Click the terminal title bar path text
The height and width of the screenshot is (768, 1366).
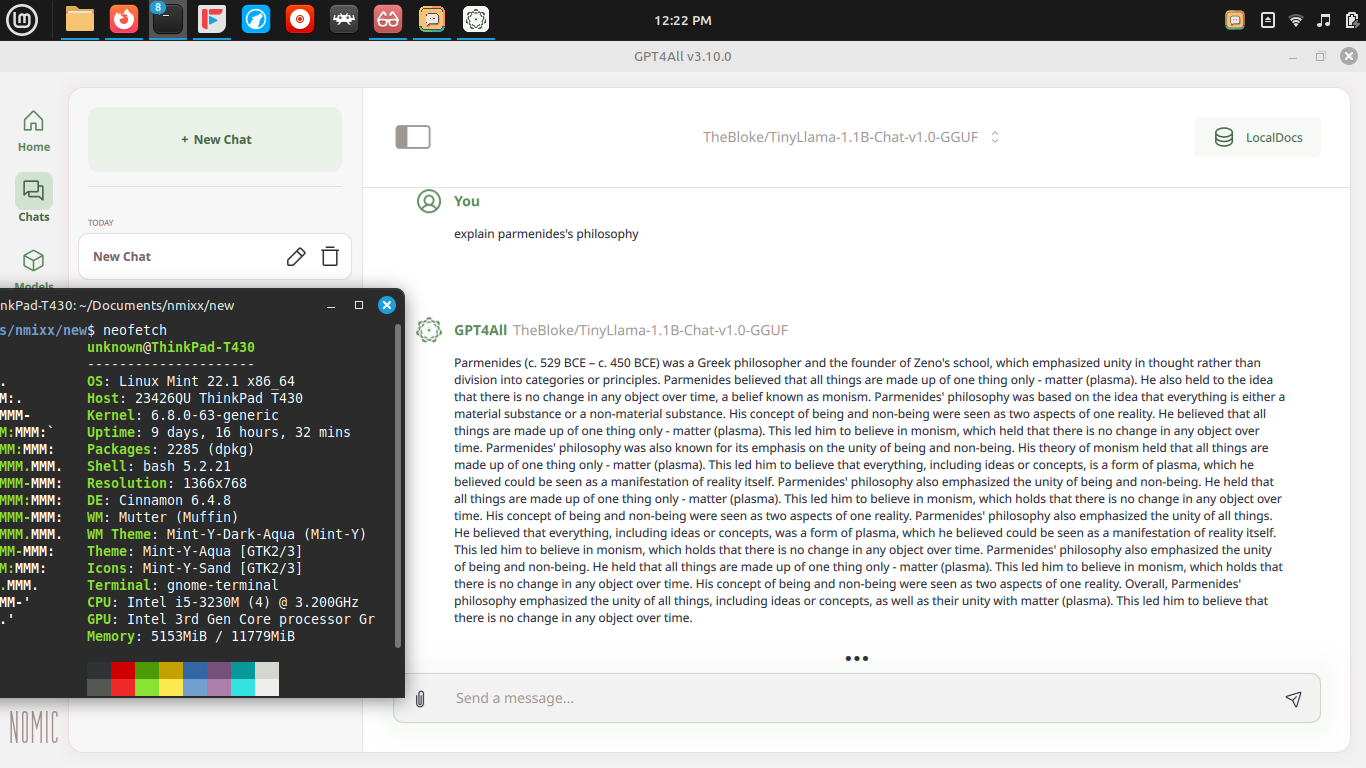coord(117,305)
